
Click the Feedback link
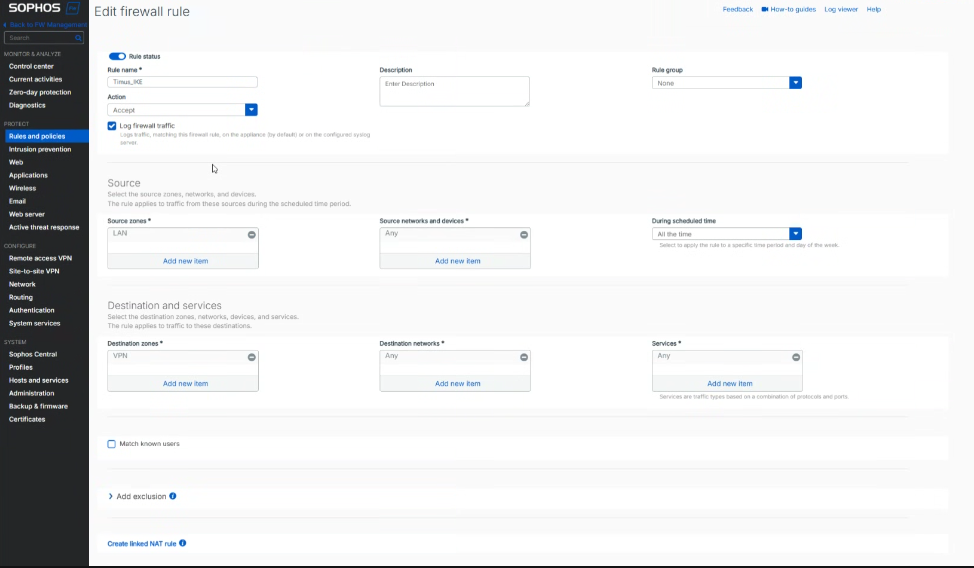(737, 9)
